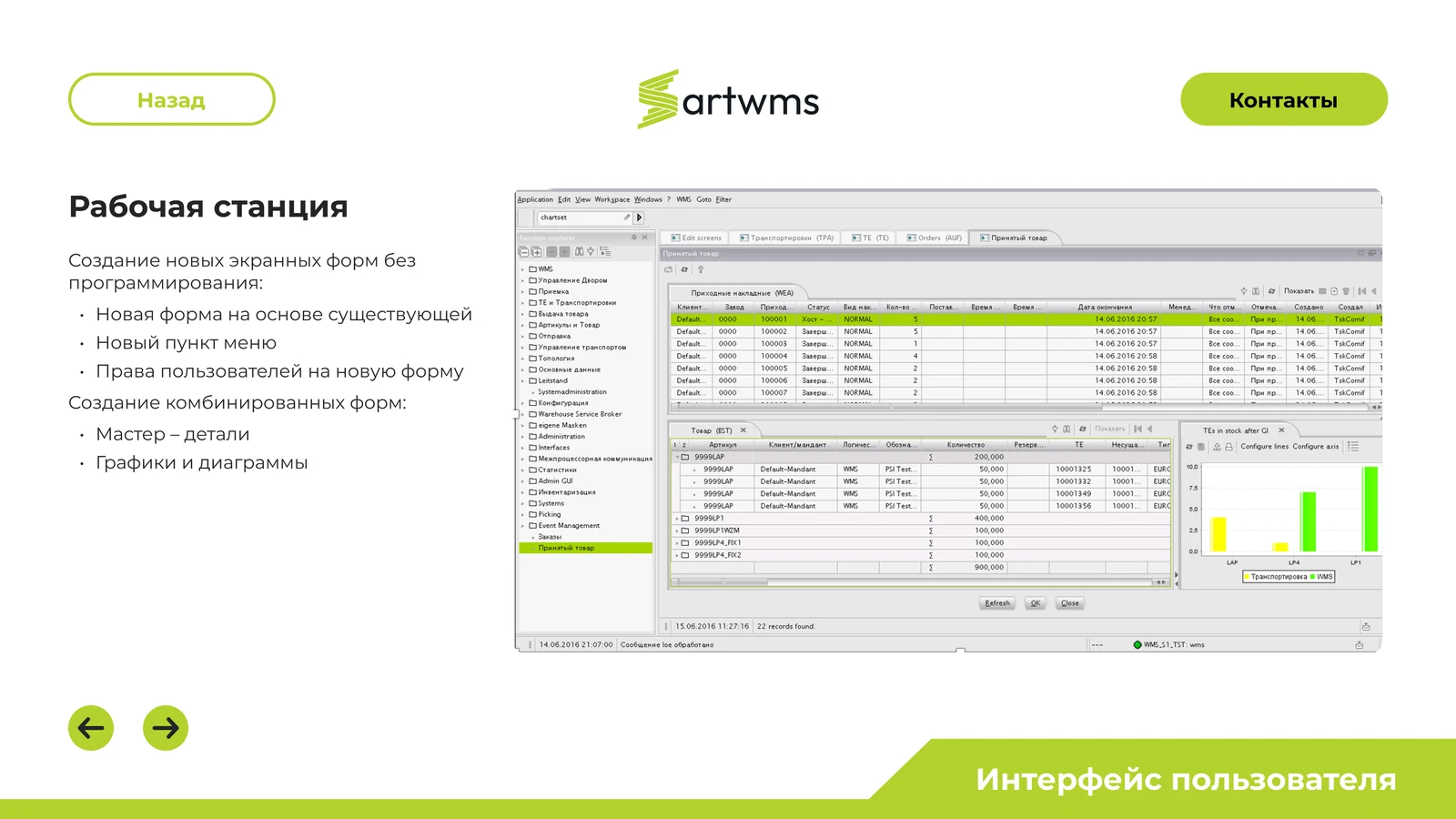
Task: Go to previous slide with left arrow
Action: click(91, 728)
